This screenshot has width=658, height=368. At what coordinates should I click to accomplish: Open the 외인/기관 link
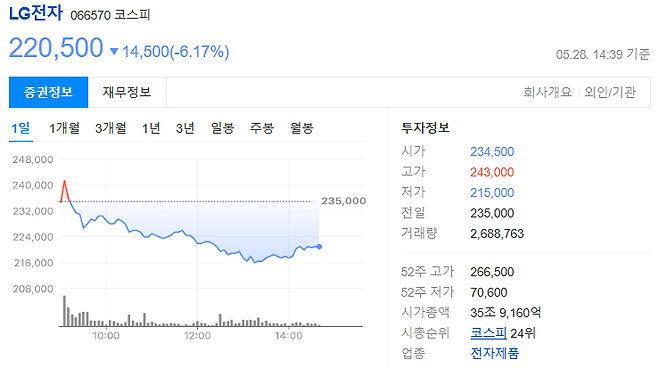610,92
